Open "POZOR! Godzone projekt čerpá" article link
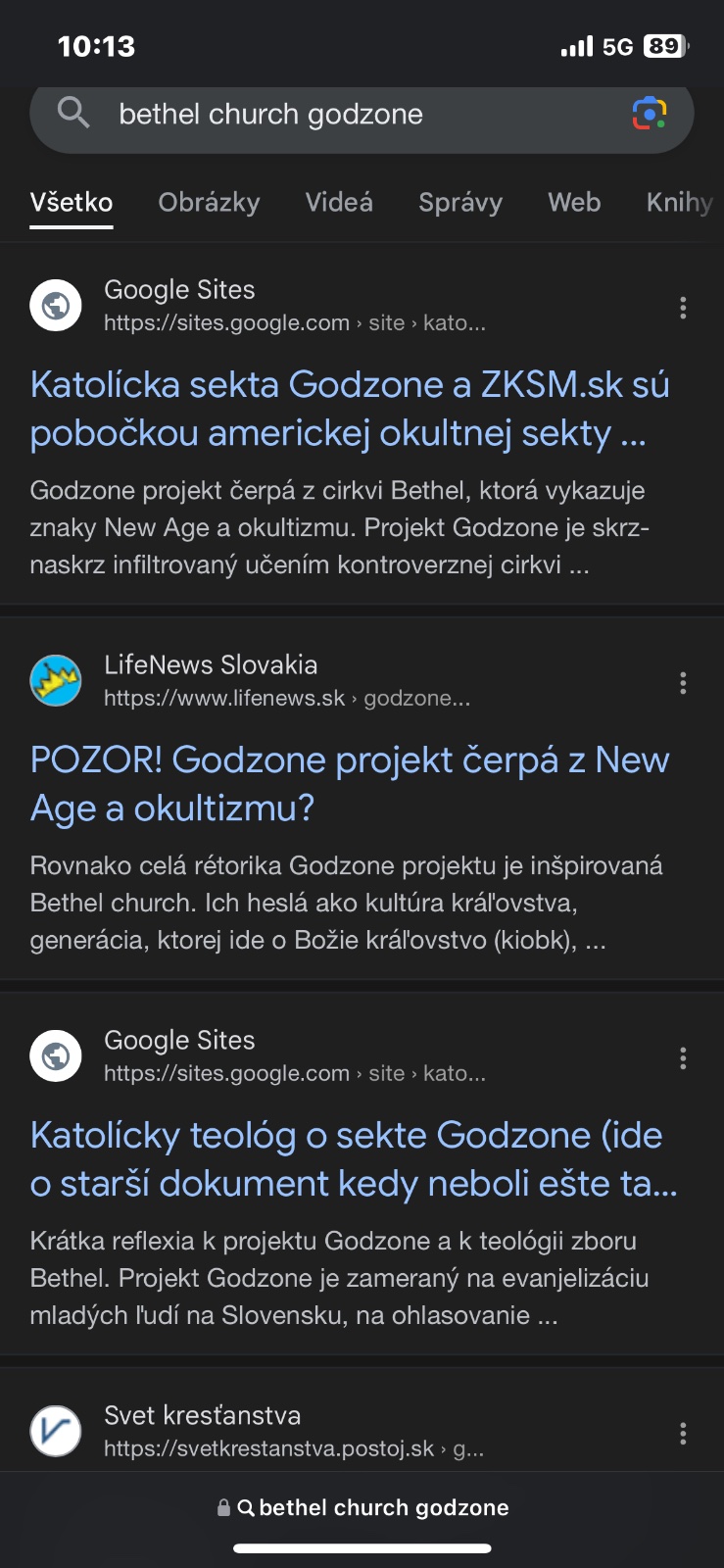Viewport: 724px width, 1568px height. click(349, 784)
